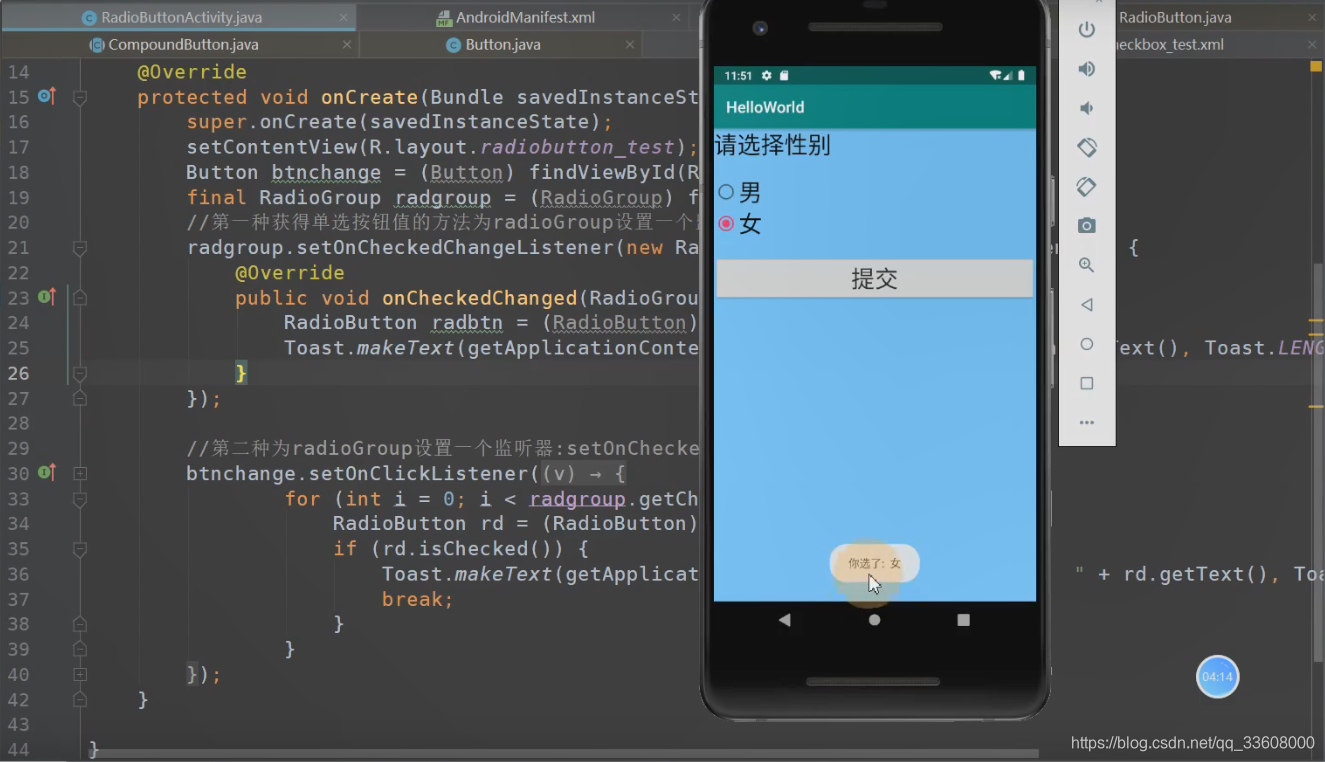
Task: Expand the folded region marker on line 40
Action: point(80,674)
